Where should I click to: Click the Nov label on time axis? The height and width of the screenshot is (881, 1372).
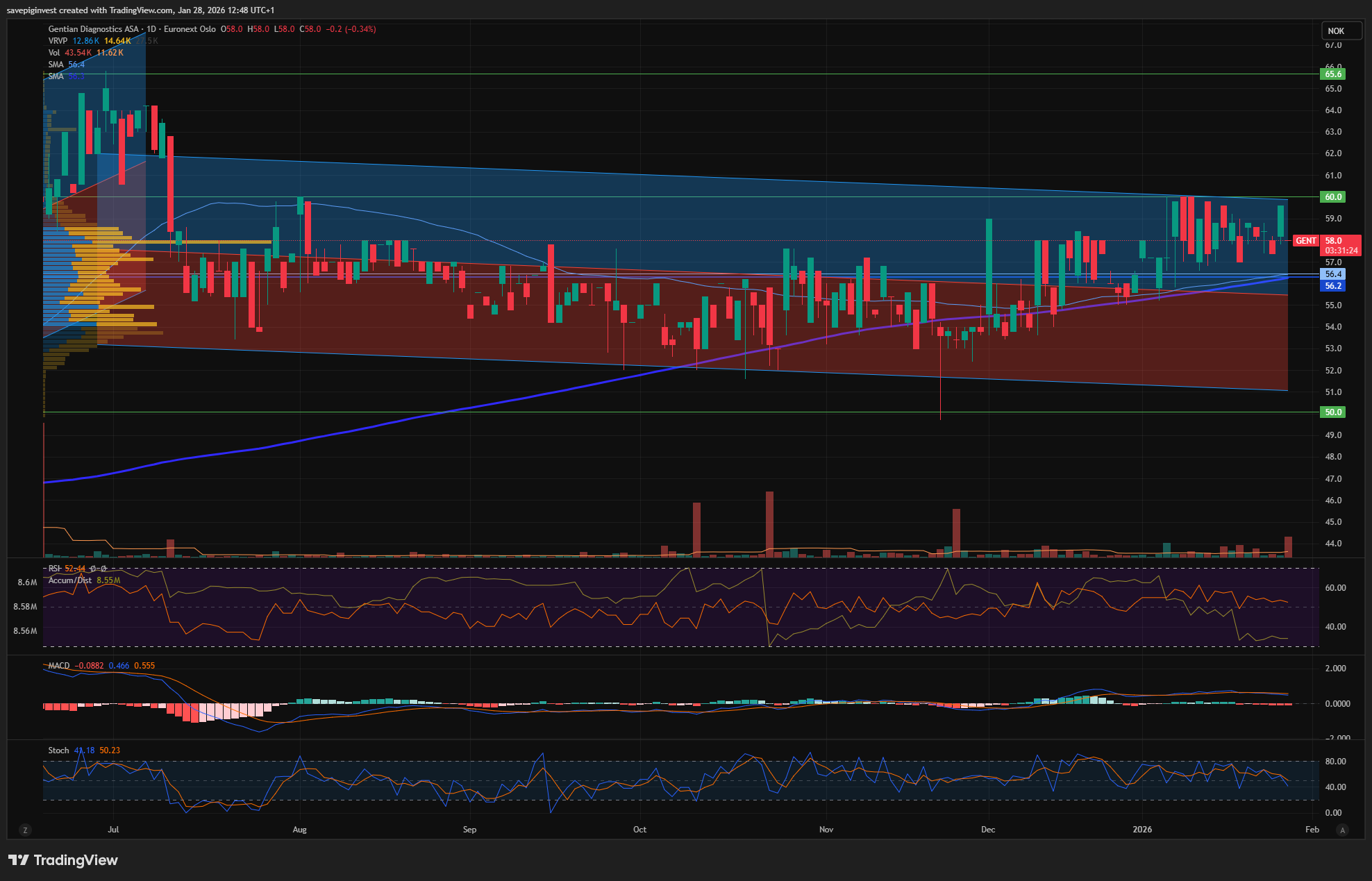826,830
